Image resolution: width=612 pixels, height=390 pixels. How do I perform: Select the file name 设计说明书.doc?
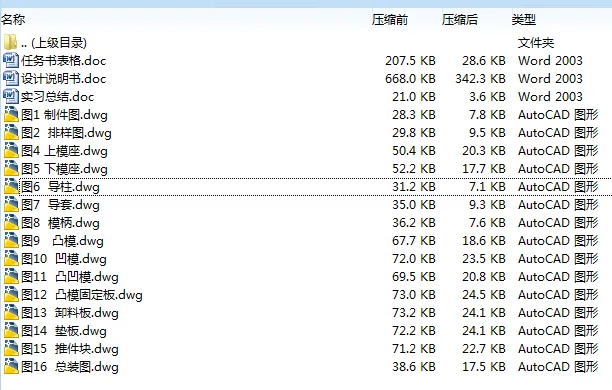pos(64,78)
